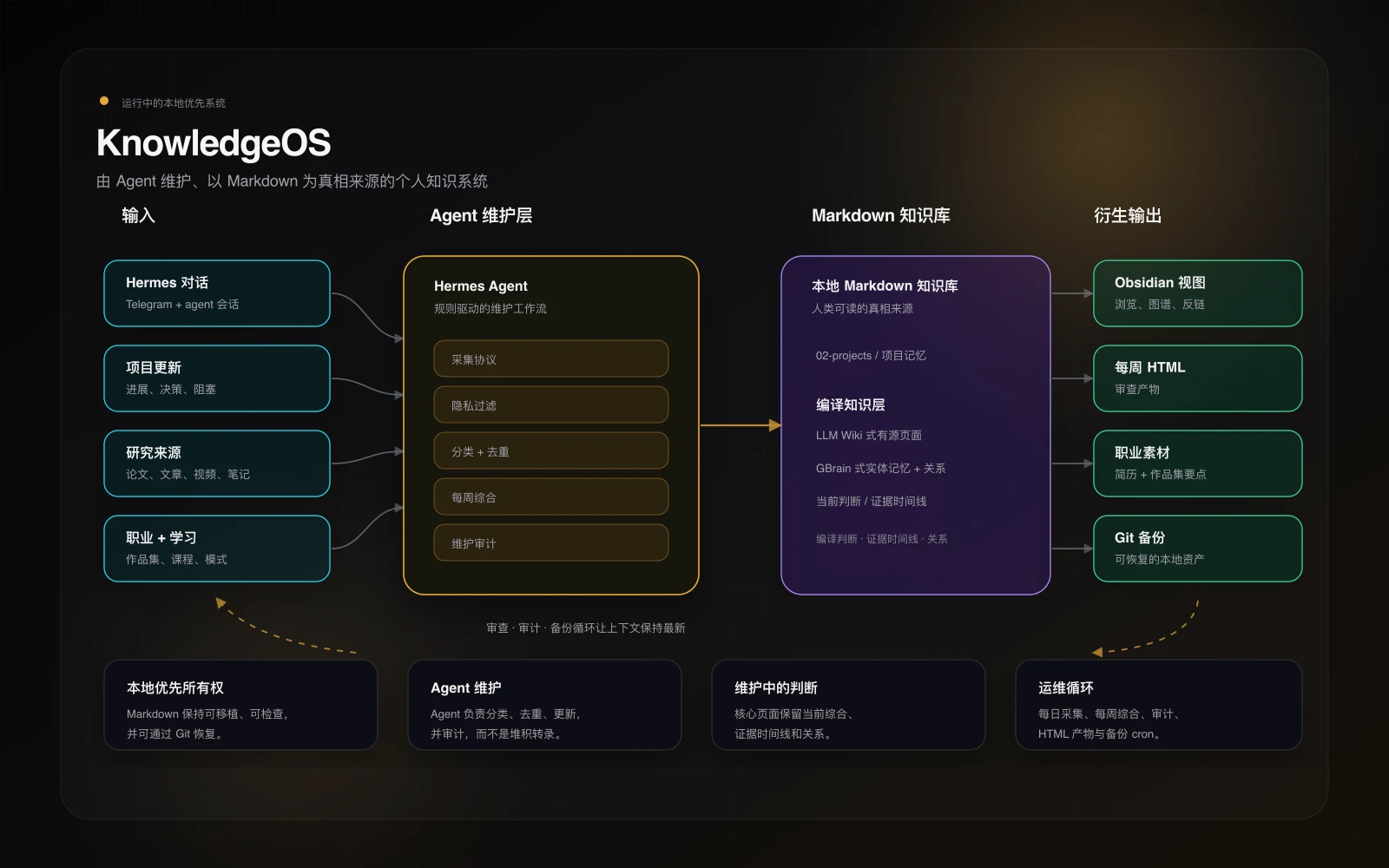Select the 采集协议 step
The image size is (1389, 868).
coord(551,358)
